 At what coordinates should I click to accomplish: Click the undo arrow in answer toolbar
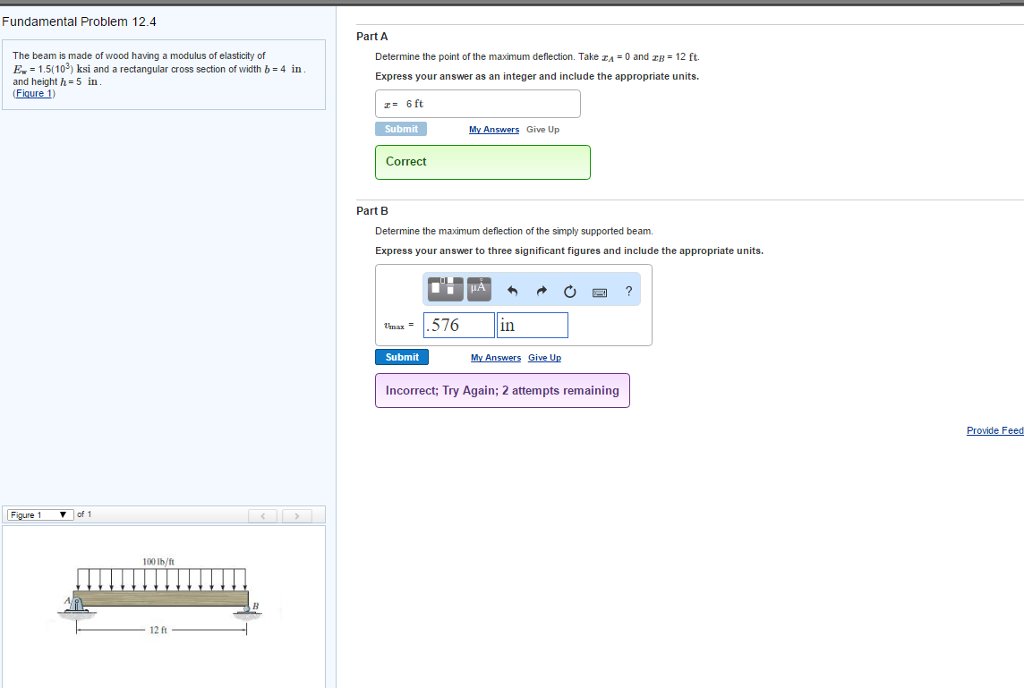(513, 292)
